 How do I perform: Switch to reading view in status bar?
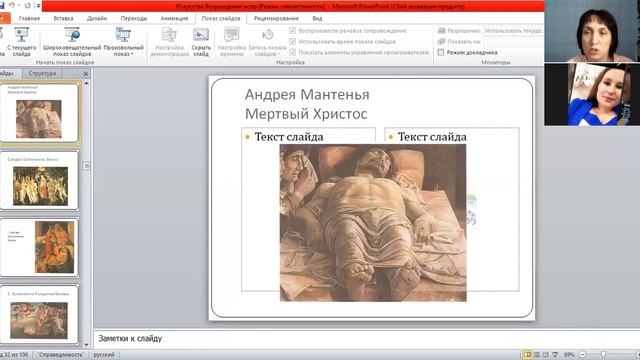click(x=546, y=355)
